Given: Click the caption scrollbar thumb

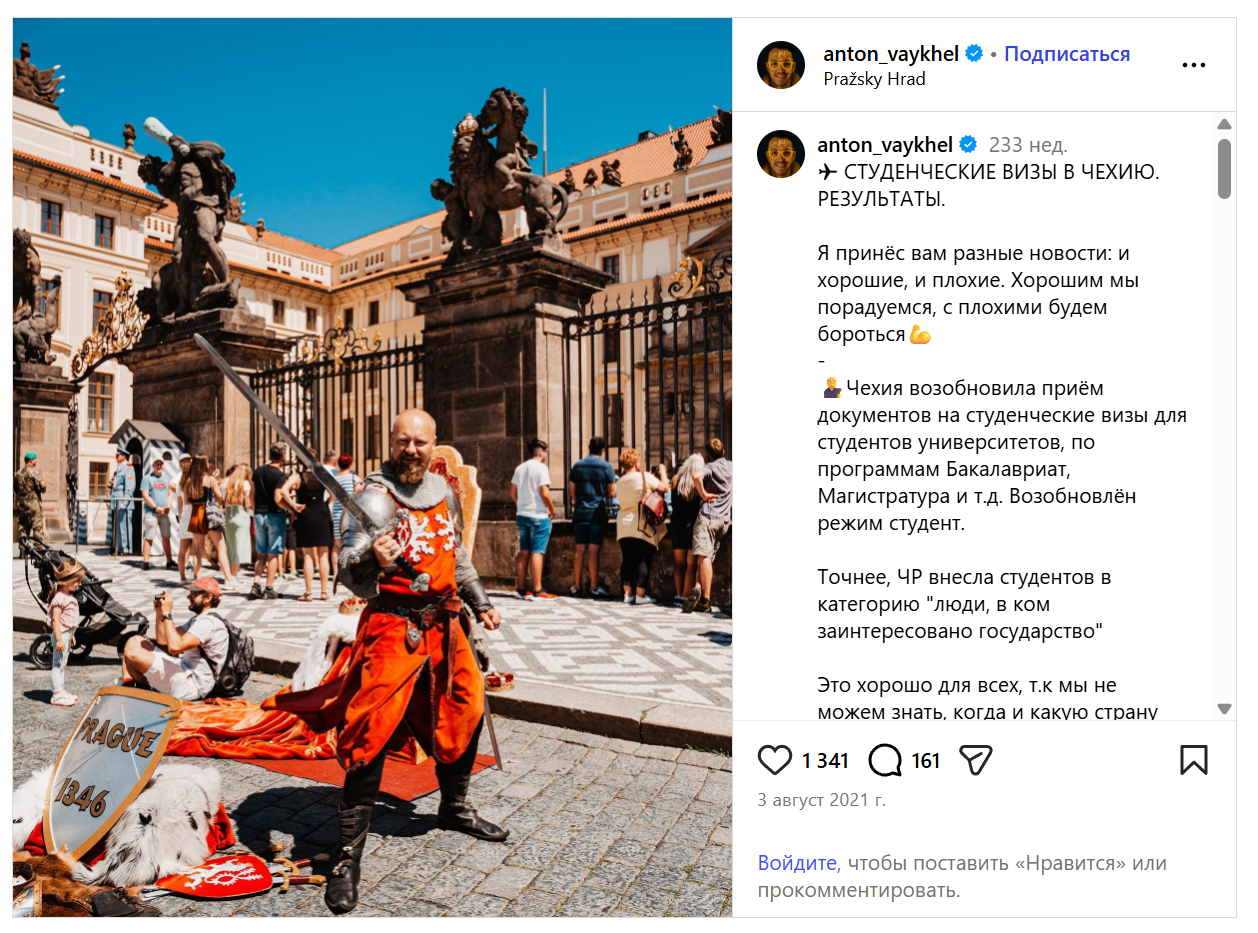Looking at the screenshot, I should point(1224,168).
